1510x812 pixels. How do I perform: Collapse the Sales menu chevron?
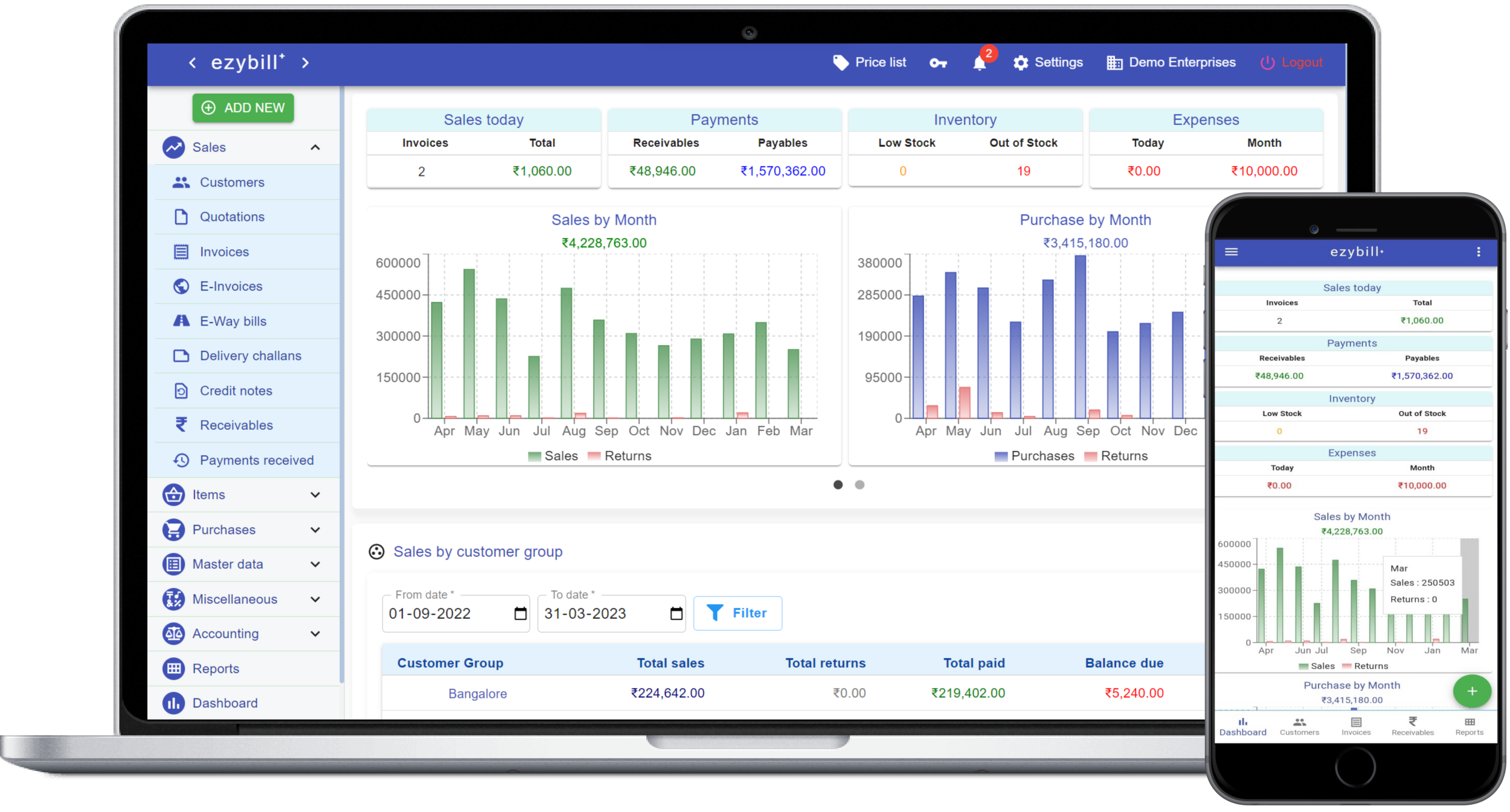point(315,147)
